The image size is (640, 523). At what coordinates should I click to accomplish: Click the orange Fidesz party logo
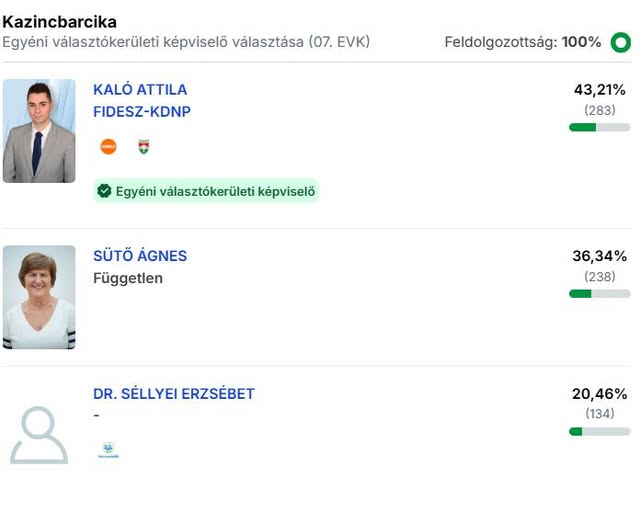(108, 147)
